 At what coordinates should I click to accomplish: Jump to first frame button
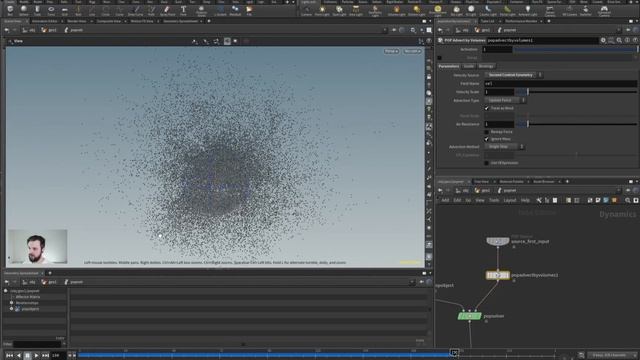9,356
